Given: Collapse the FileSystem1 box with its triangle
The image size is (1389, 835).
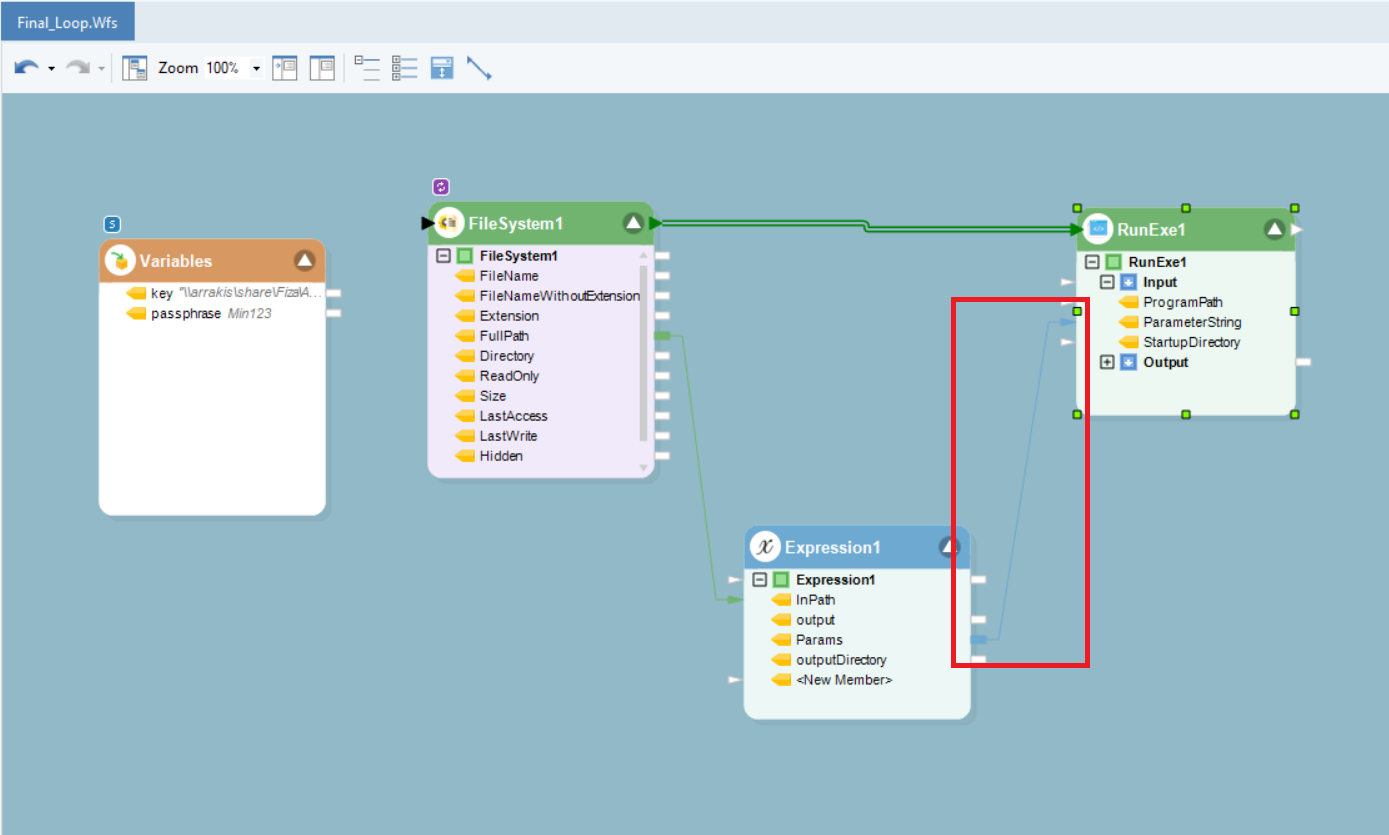Looking at the screenshot, I should [x=632, y=223].
